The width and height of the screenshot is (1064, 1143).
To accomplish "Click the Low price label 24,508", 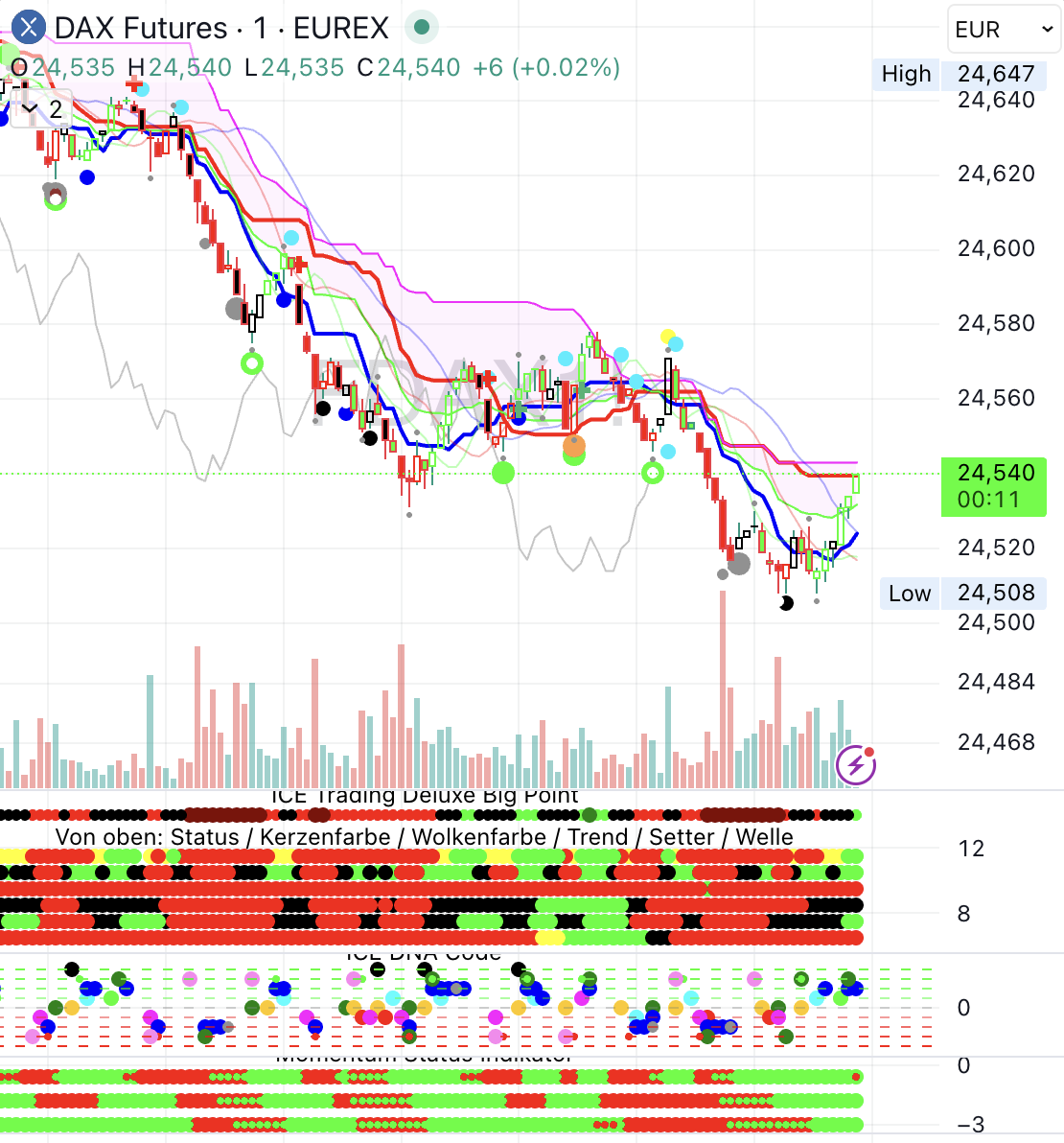I will coord(996,593).
